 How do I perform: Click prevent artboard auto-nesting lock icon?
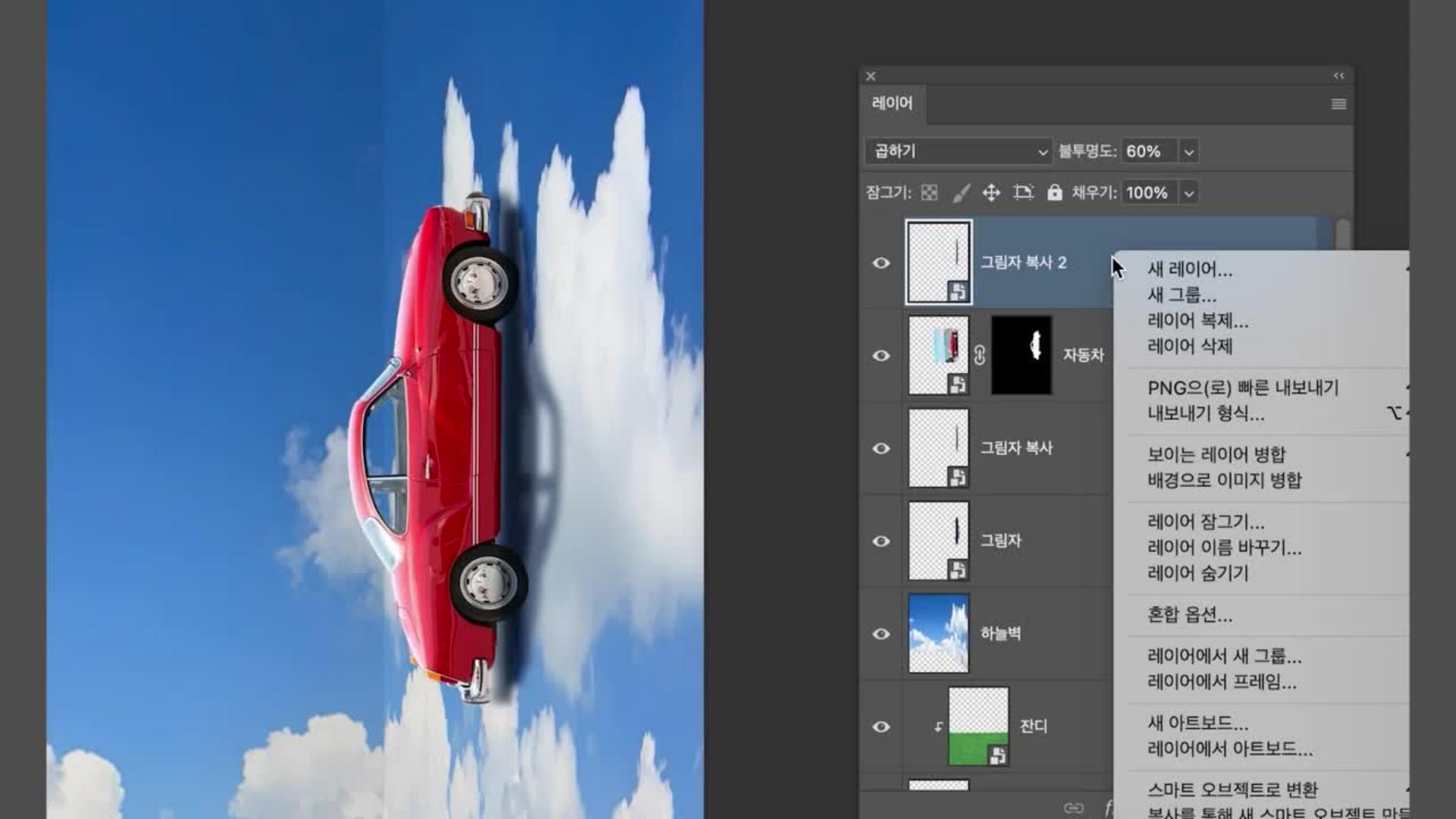pyautogui.click(x=1023, y=193)
